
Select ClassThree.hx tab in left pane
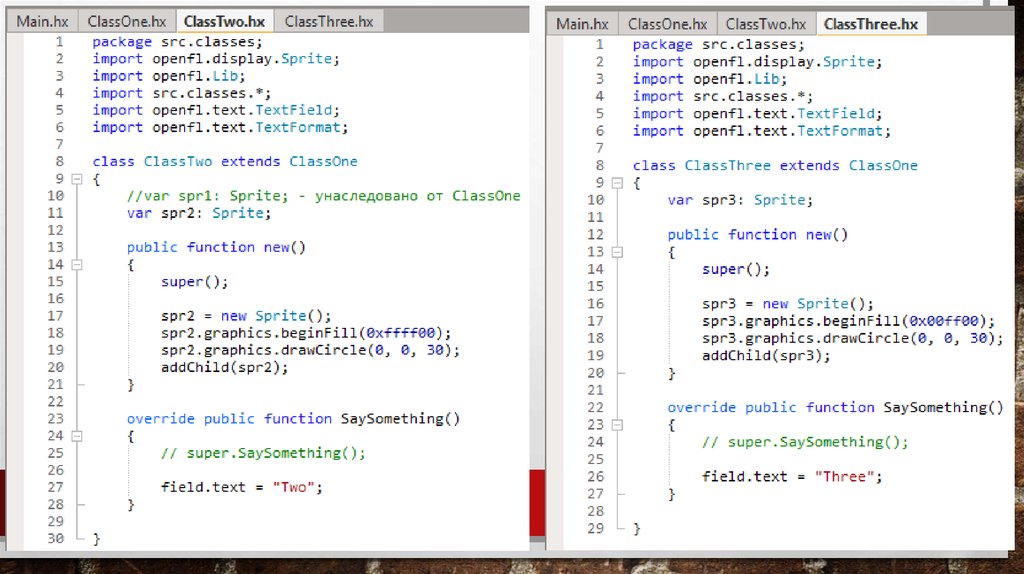[x=328, y=21]
